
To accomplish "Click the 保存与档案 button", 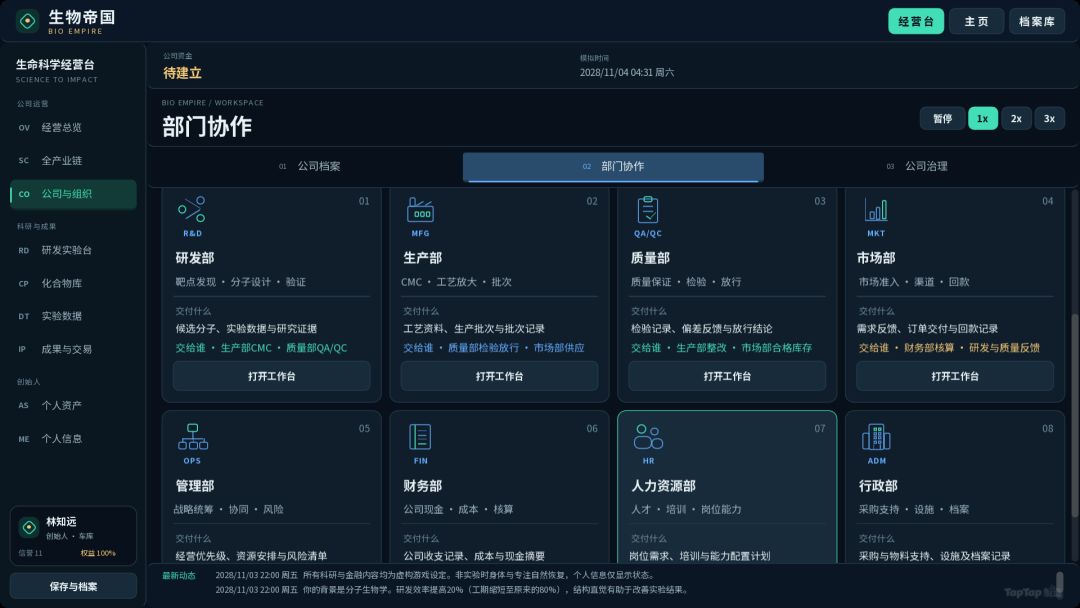I will 73,587.
